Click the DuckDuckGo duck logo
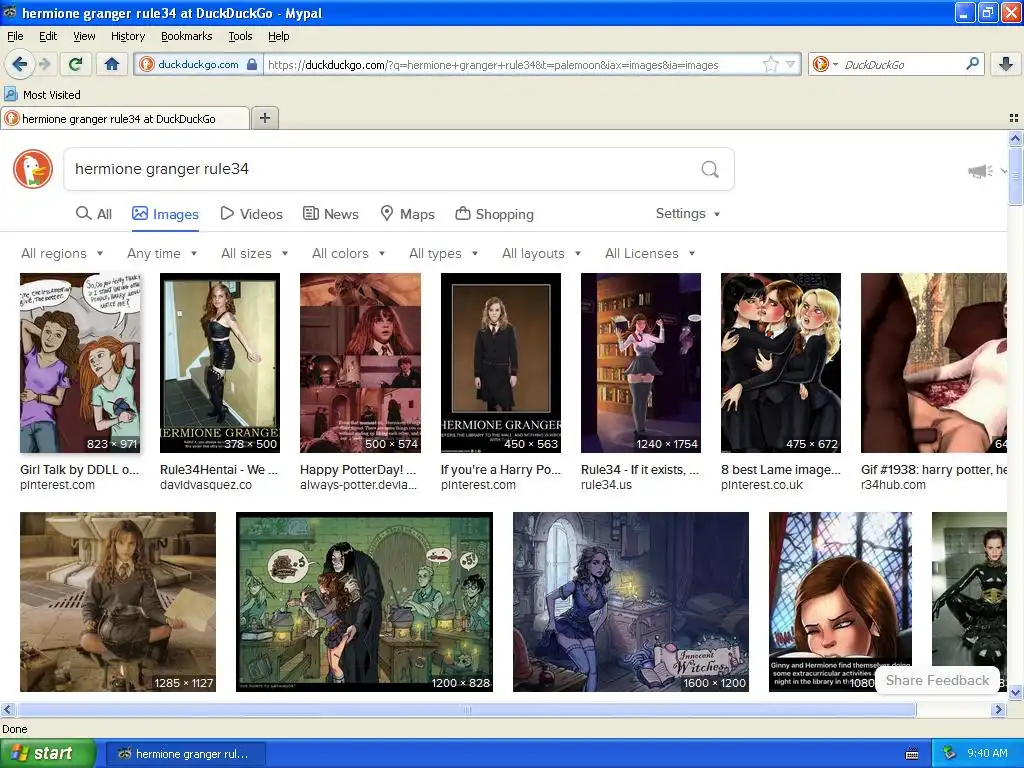The width and height of the screenshot is (1024, 768). coord(33,169)
